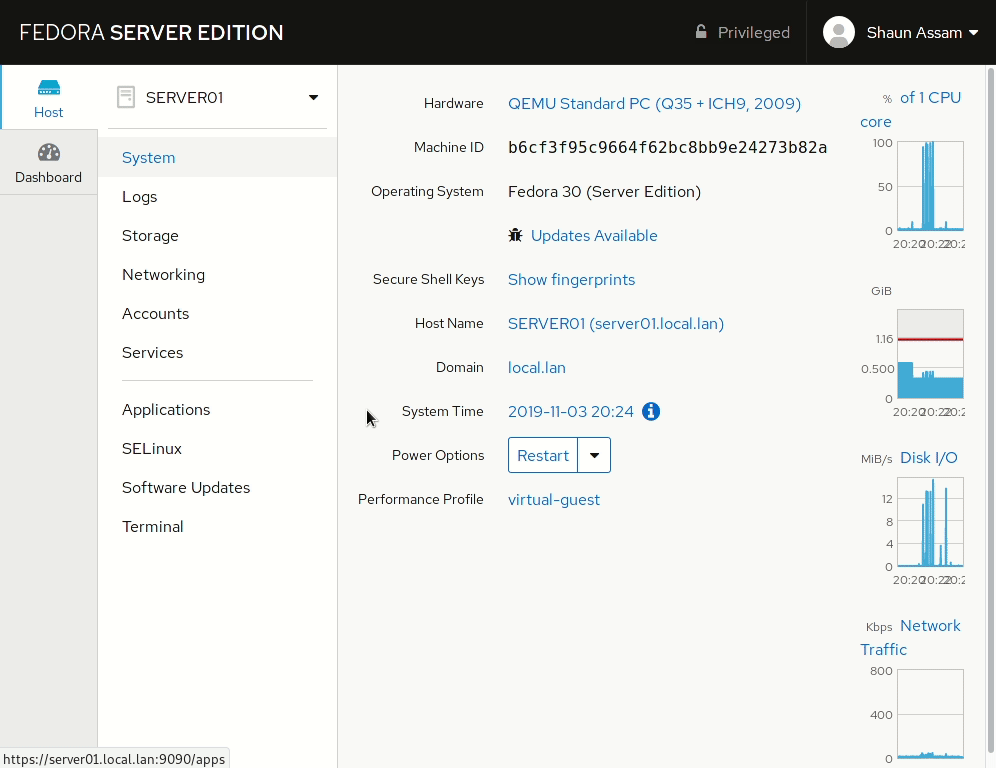Click the Network Traffic chart area

(930, 714)
